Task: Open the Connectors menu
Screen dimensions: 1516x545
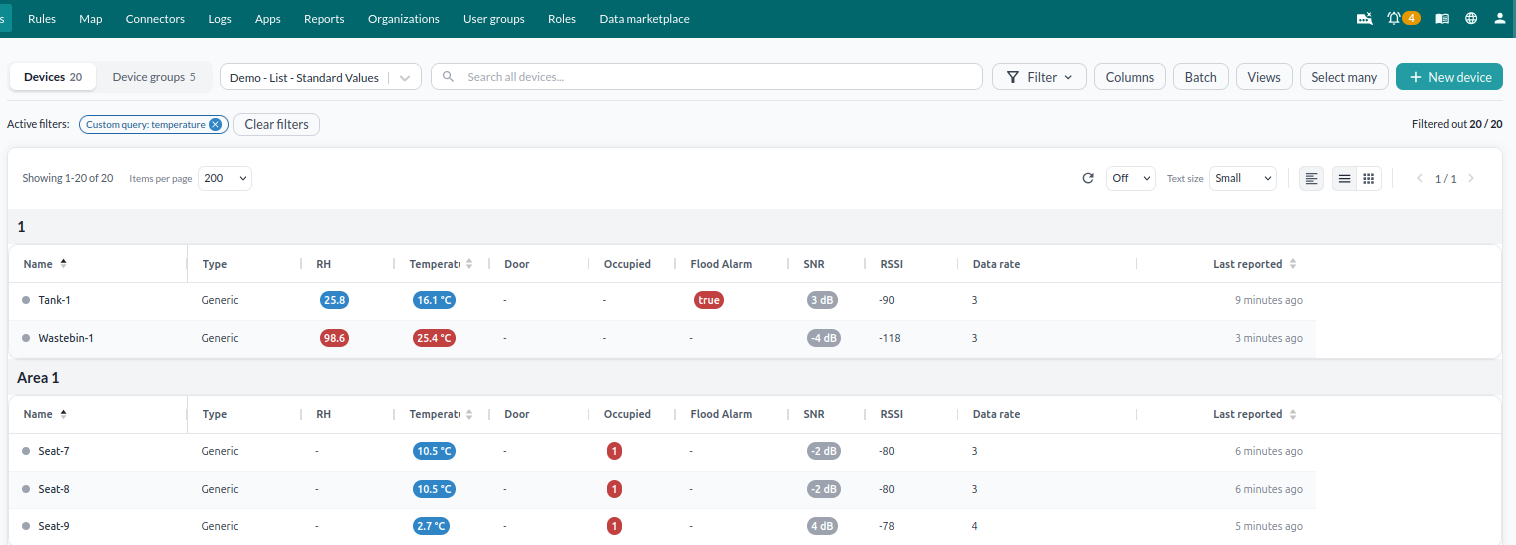Action: coord(155,19)
